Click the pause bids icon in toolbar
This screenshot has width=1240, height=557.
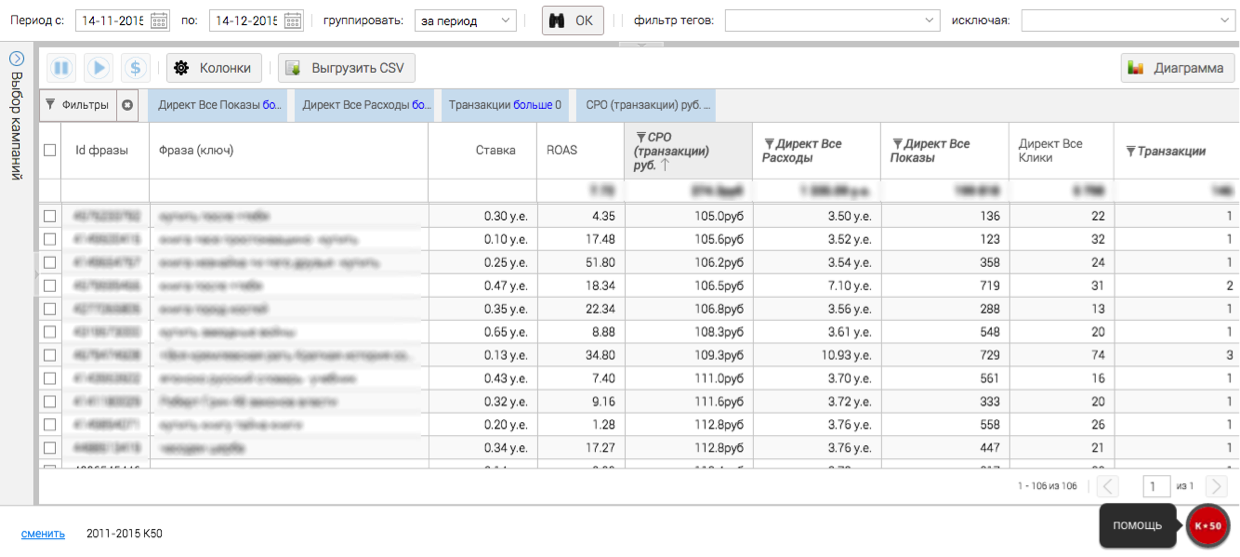pyautogui.click(x=62, y=68)
